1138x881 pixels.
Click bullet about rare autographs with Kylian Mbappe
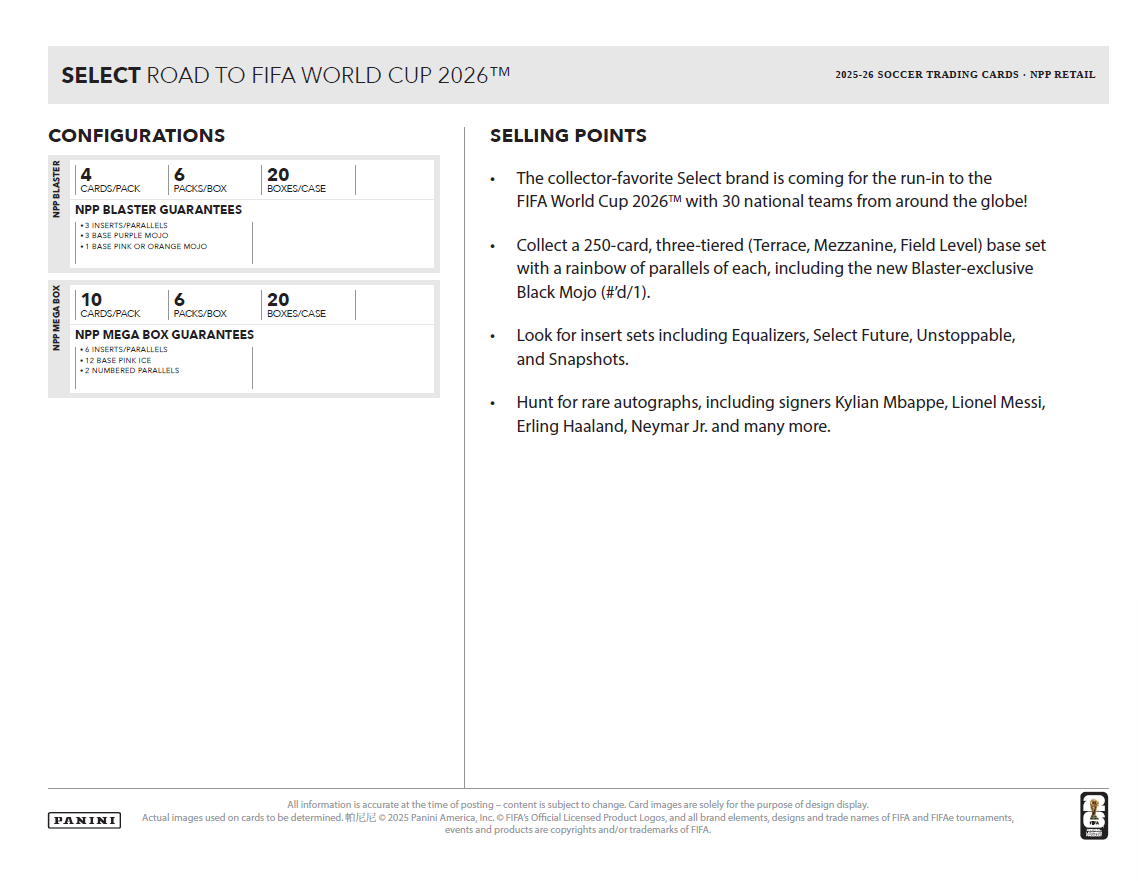781,414
